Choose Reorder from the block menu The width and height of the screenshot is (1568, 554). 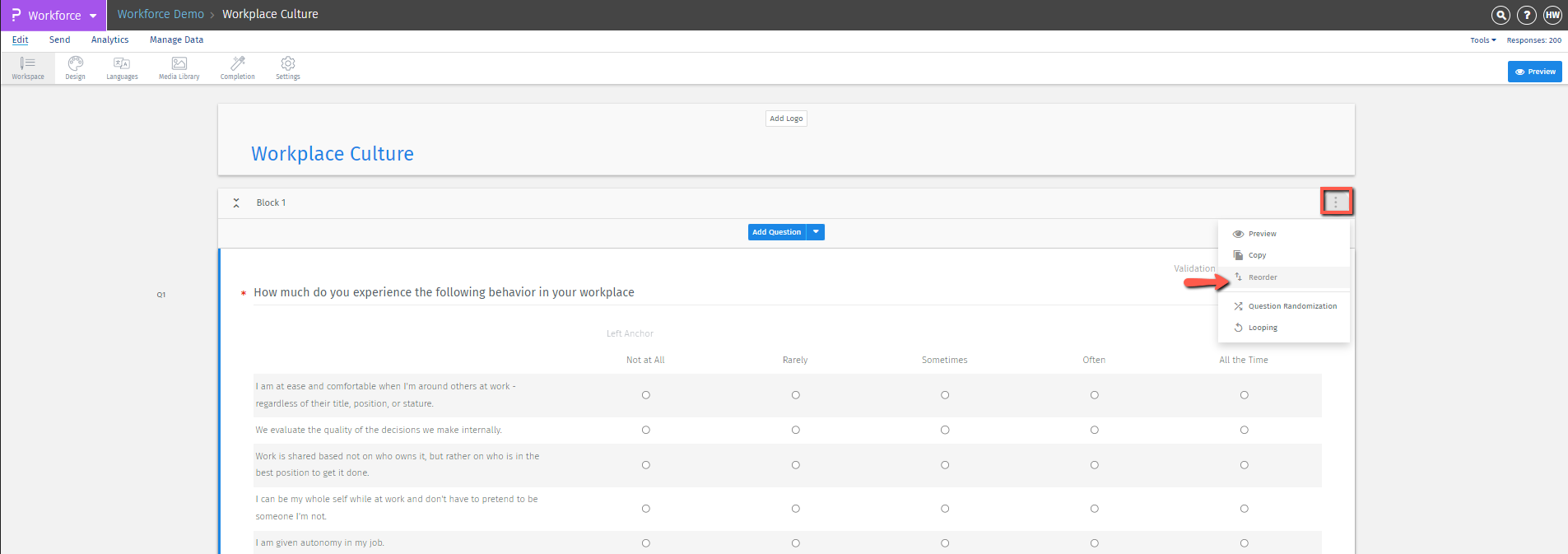tap(1263, 277)
